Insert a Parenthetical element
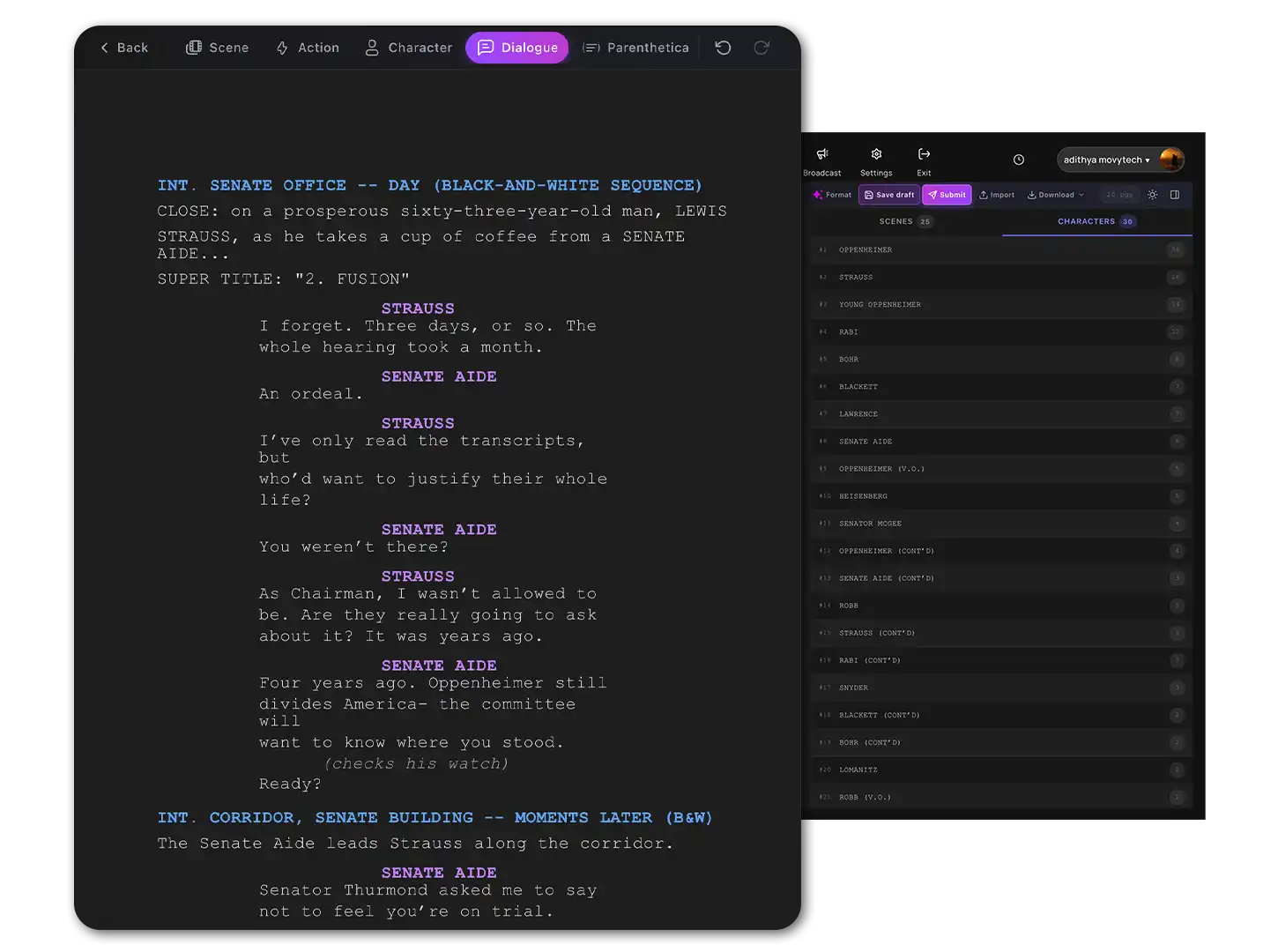 coord(635,48)
